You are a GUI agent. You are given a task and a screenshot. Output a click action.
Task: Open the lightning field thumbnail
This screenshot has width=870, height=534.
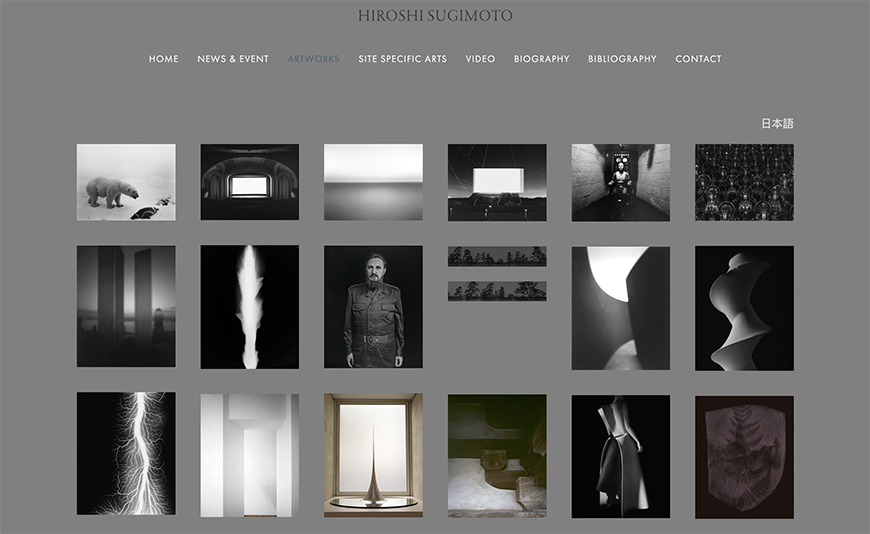126,454
